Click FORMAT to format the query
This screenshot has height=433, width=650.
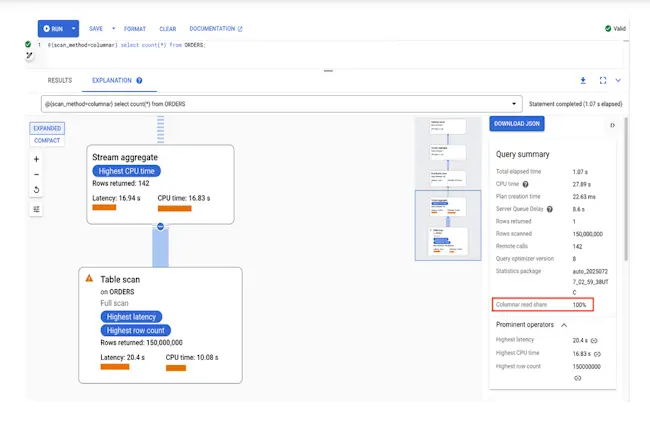pos(135,29)
